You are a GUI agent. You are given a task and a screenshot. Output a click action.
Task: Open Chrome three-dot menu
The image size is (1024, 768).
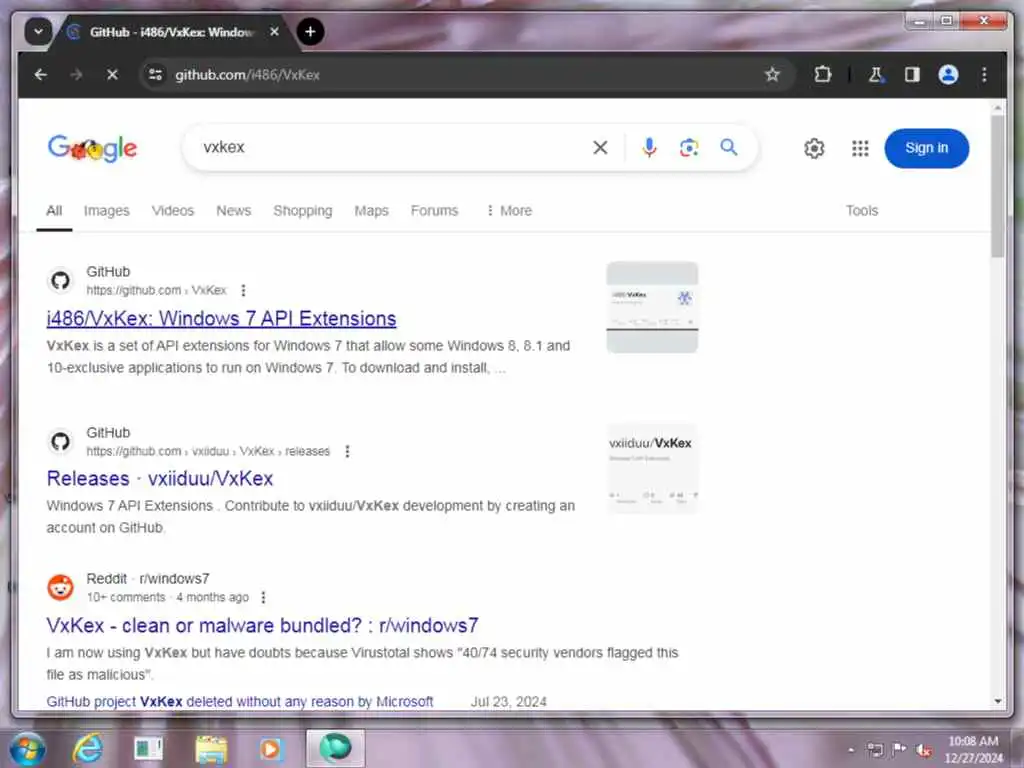coord(984,75)
